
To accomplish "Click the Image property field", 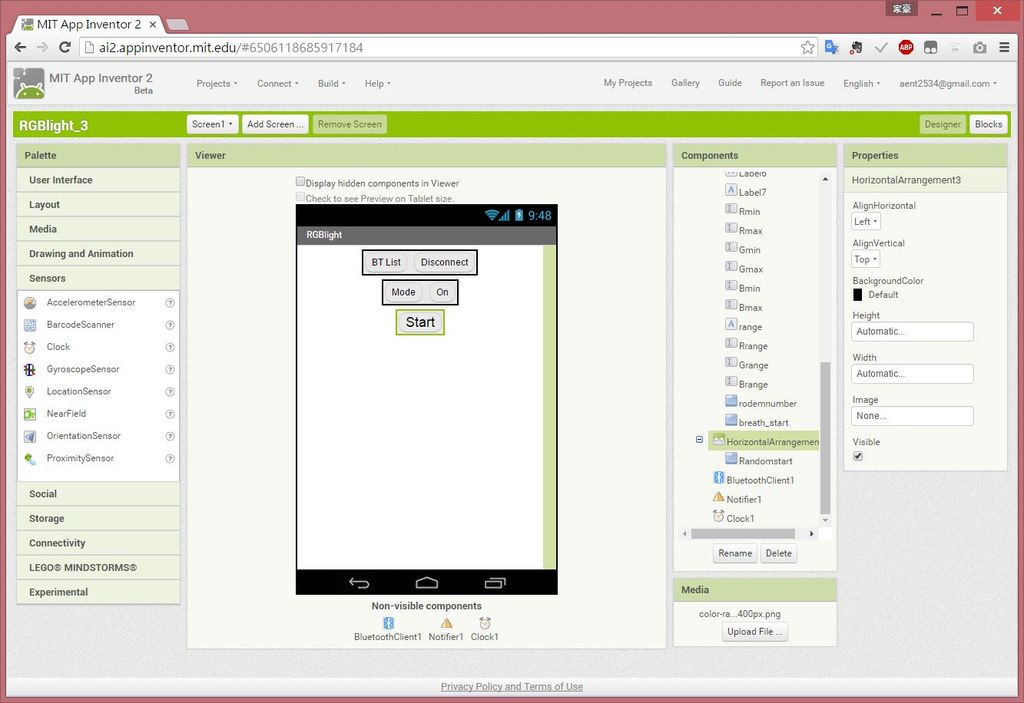I will pos(912,416).
